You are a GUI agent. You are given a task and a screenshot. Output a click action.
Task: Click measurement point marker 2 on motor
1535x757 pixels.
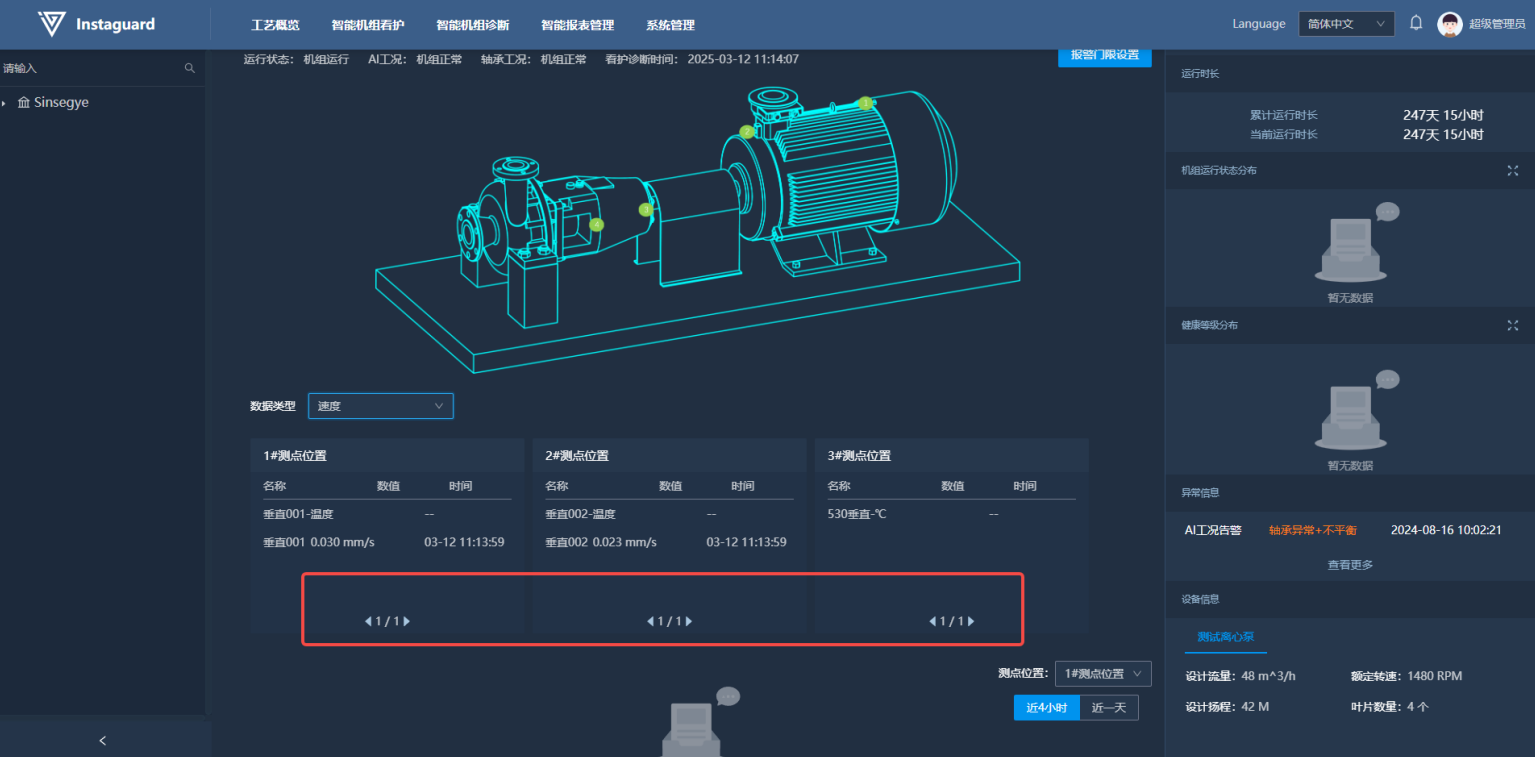(746, 132)
